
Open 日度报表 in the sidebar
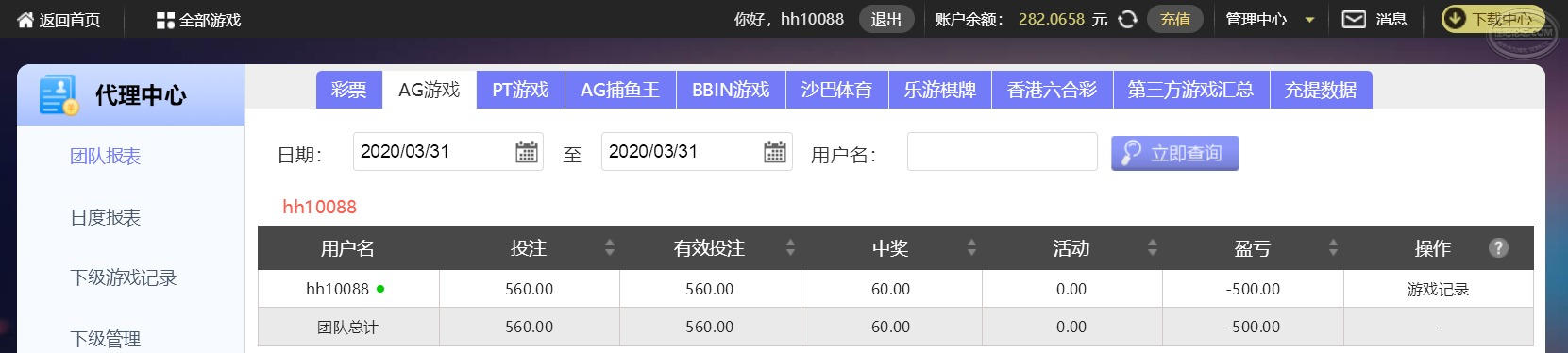click(x=106, y=217)
